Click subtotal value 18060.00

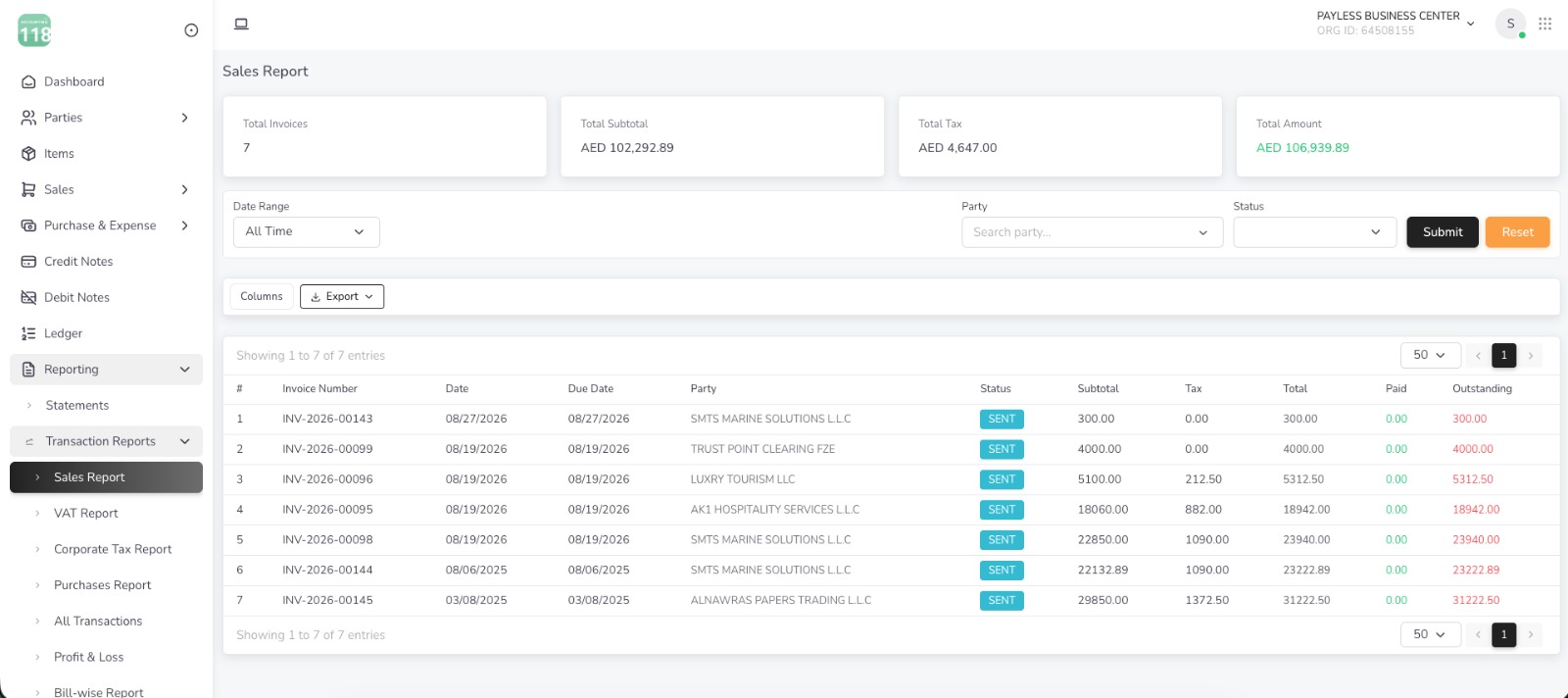tap(1102, 510)
